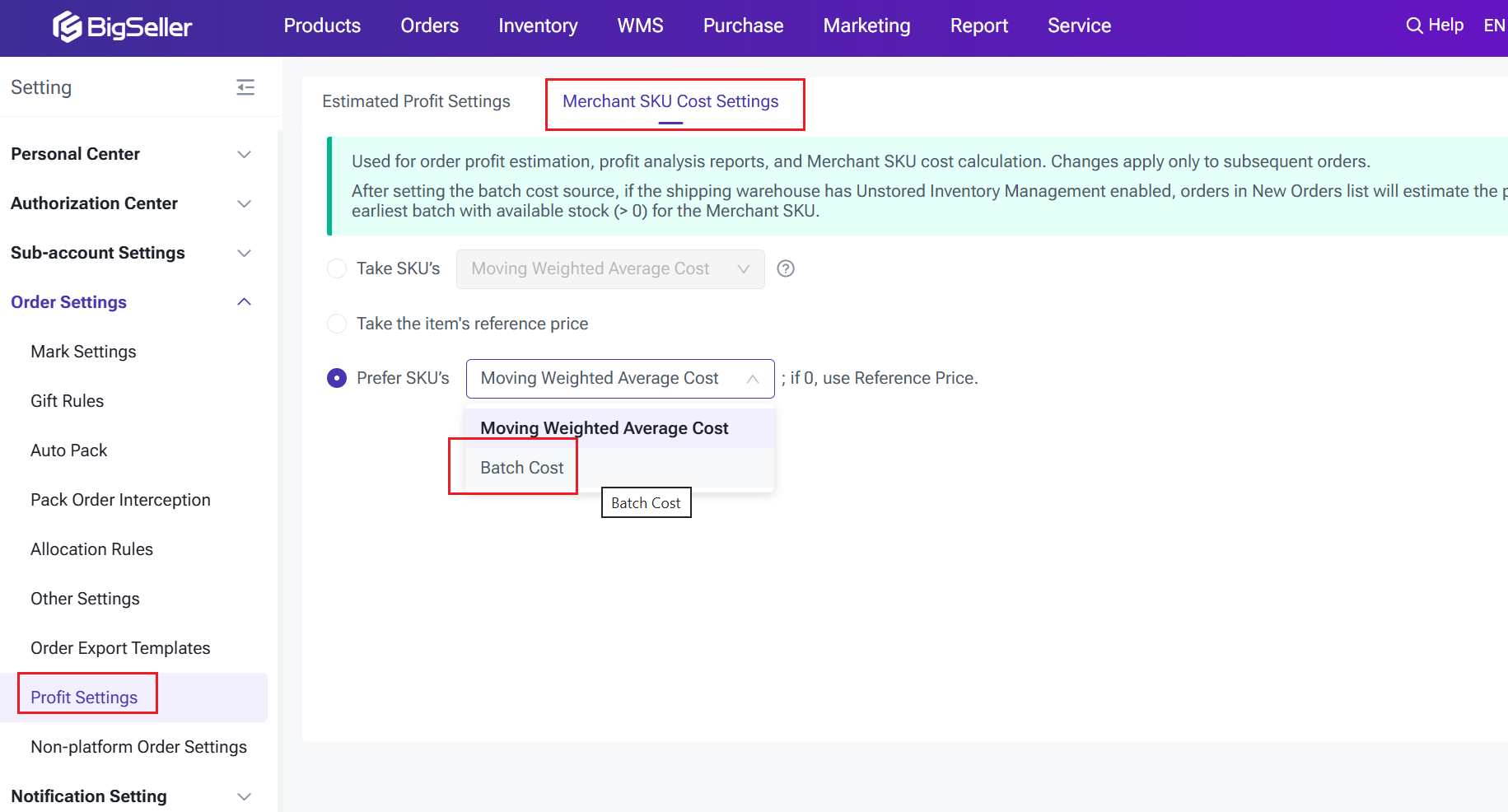Choose Batch Cost from the dropdown list
The height and width of the screenshot is (812, 1508).
[522, 468]
